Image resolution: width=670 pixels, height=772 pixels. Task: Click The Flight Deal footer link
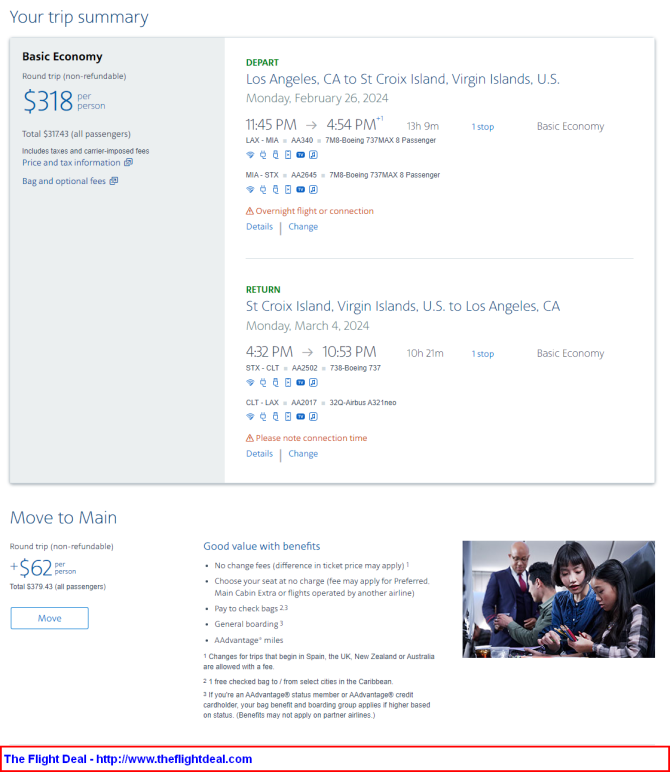pos(127,759)
